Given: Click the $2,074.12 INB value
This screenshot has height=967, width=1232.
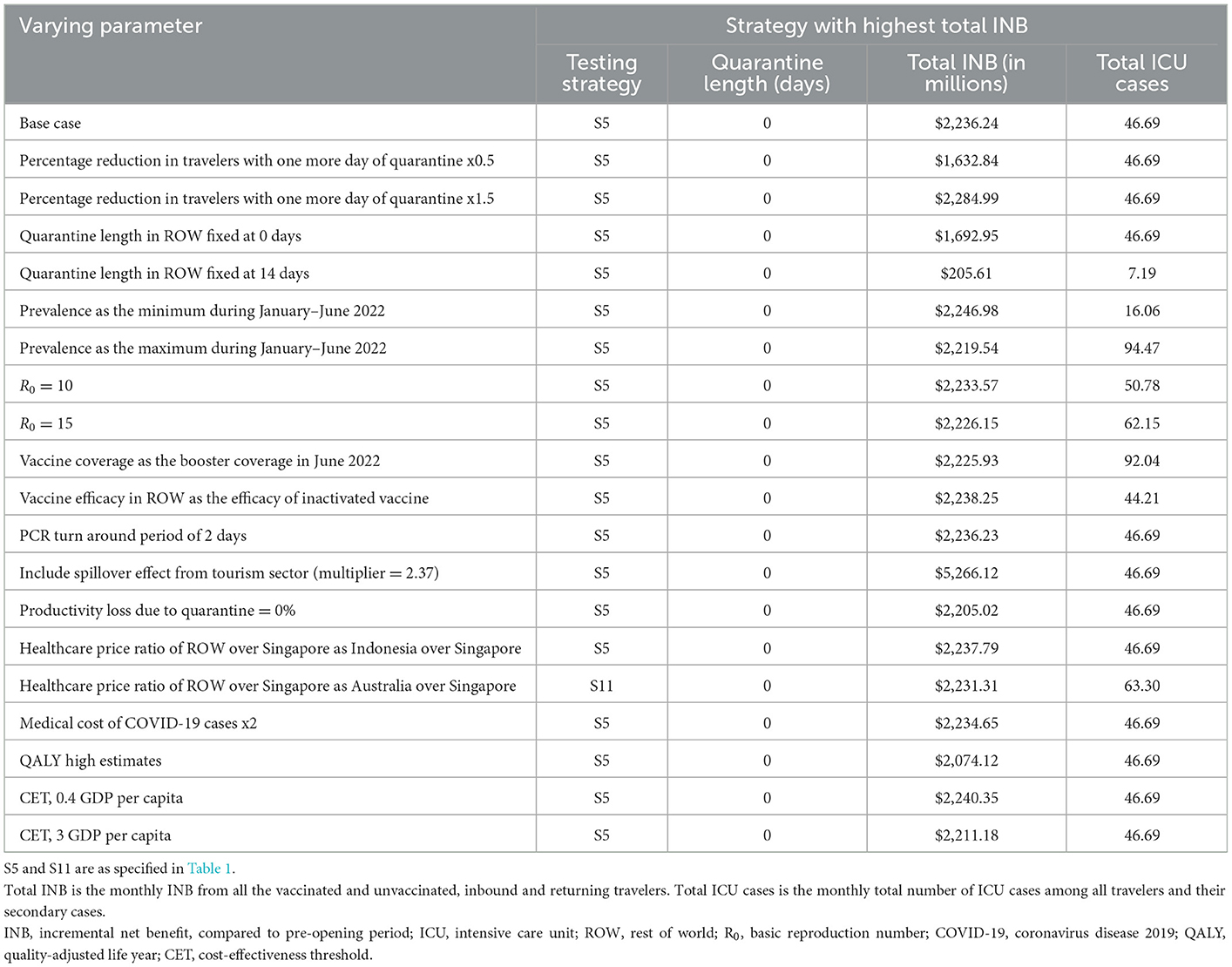Looking at the screenshot, I should 966,761.
